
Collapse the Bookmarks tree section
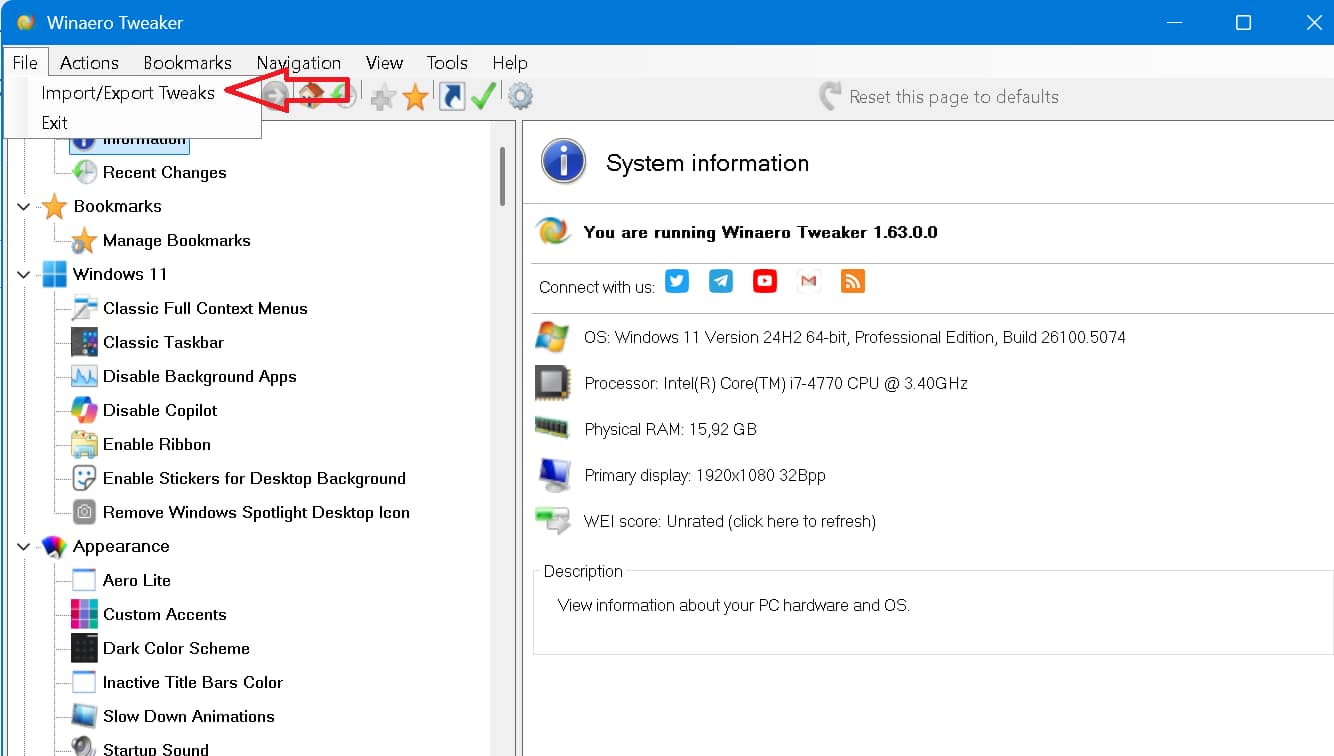(24, 207)
